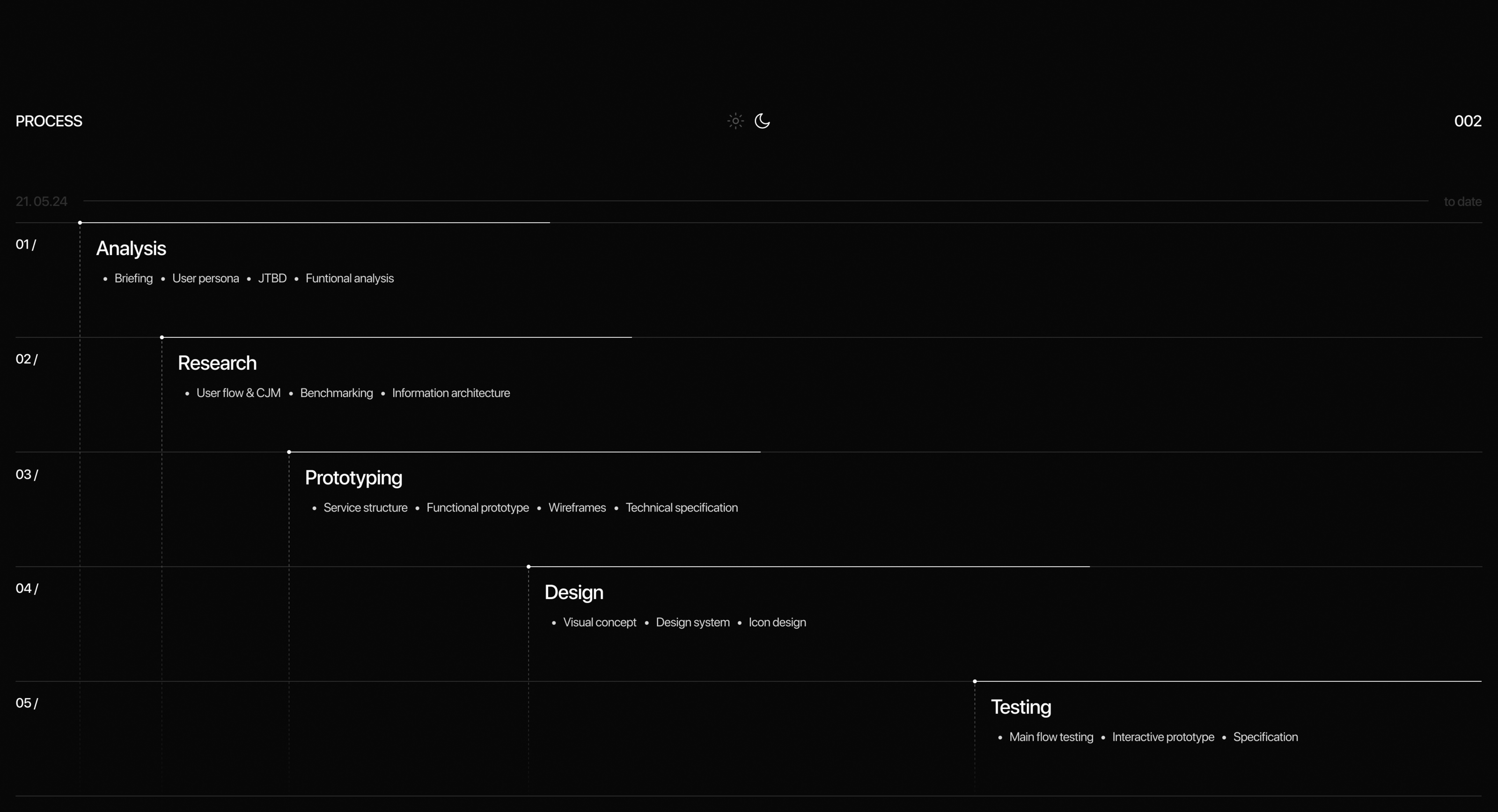Toggle dark mode moon icon

[x=762, y=121]
